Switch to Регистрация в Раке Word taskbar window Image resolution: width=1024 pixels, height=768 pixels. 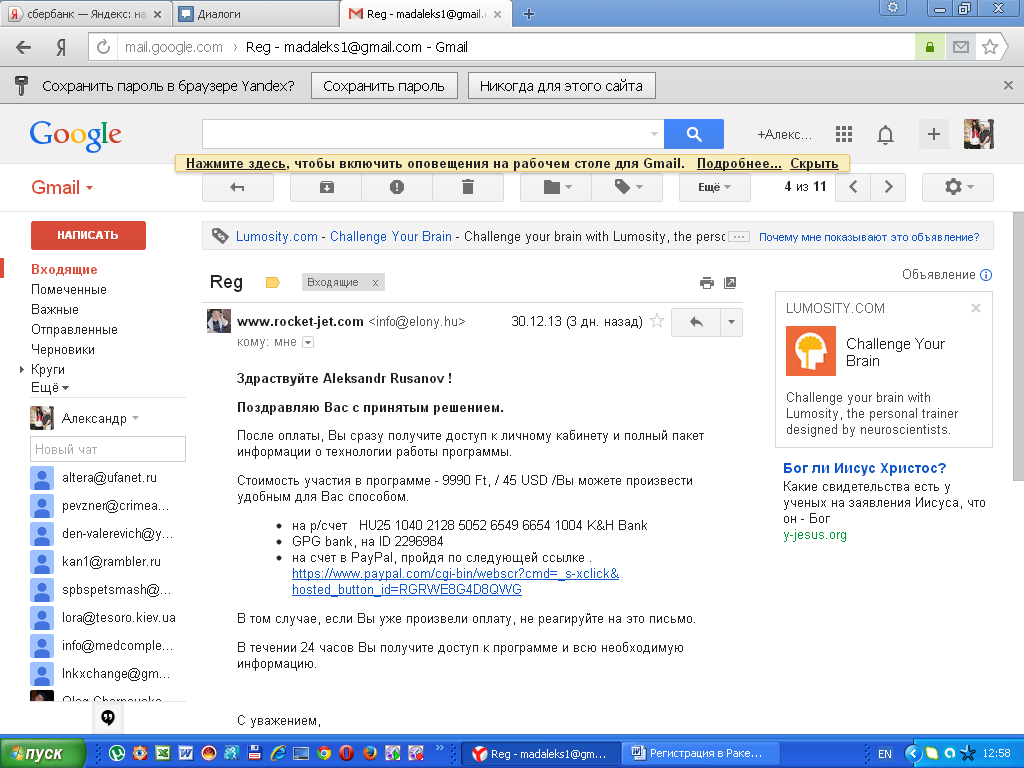click(x=699, y=754)
